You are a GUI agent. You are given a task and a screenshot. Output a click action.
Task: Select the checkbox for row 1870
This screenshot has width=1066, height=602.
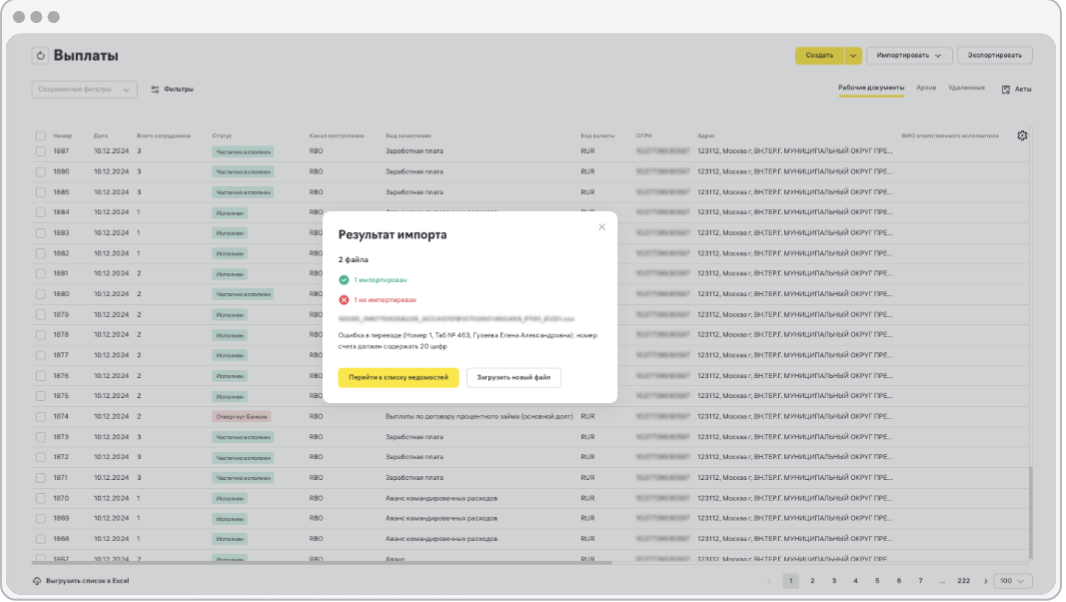click(41, 497)
